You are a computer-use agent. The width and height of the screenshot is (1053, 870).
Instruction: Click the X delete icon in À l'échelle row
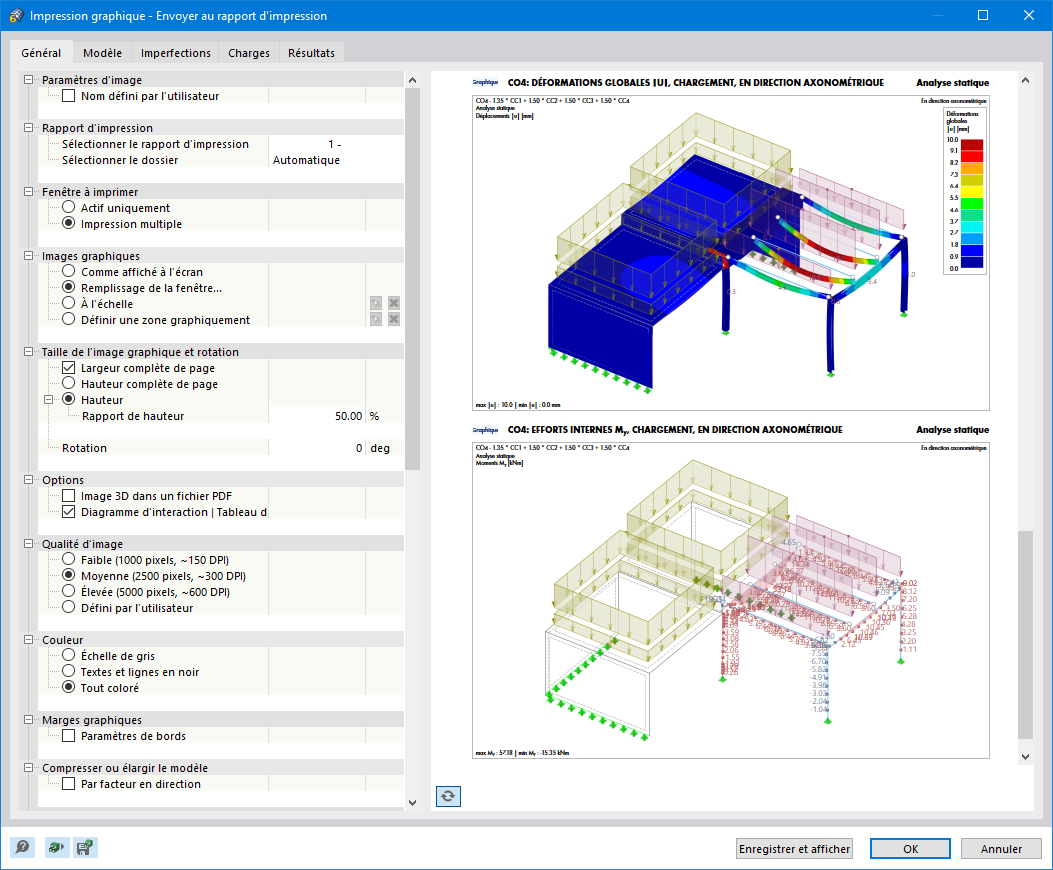[394, 304]
